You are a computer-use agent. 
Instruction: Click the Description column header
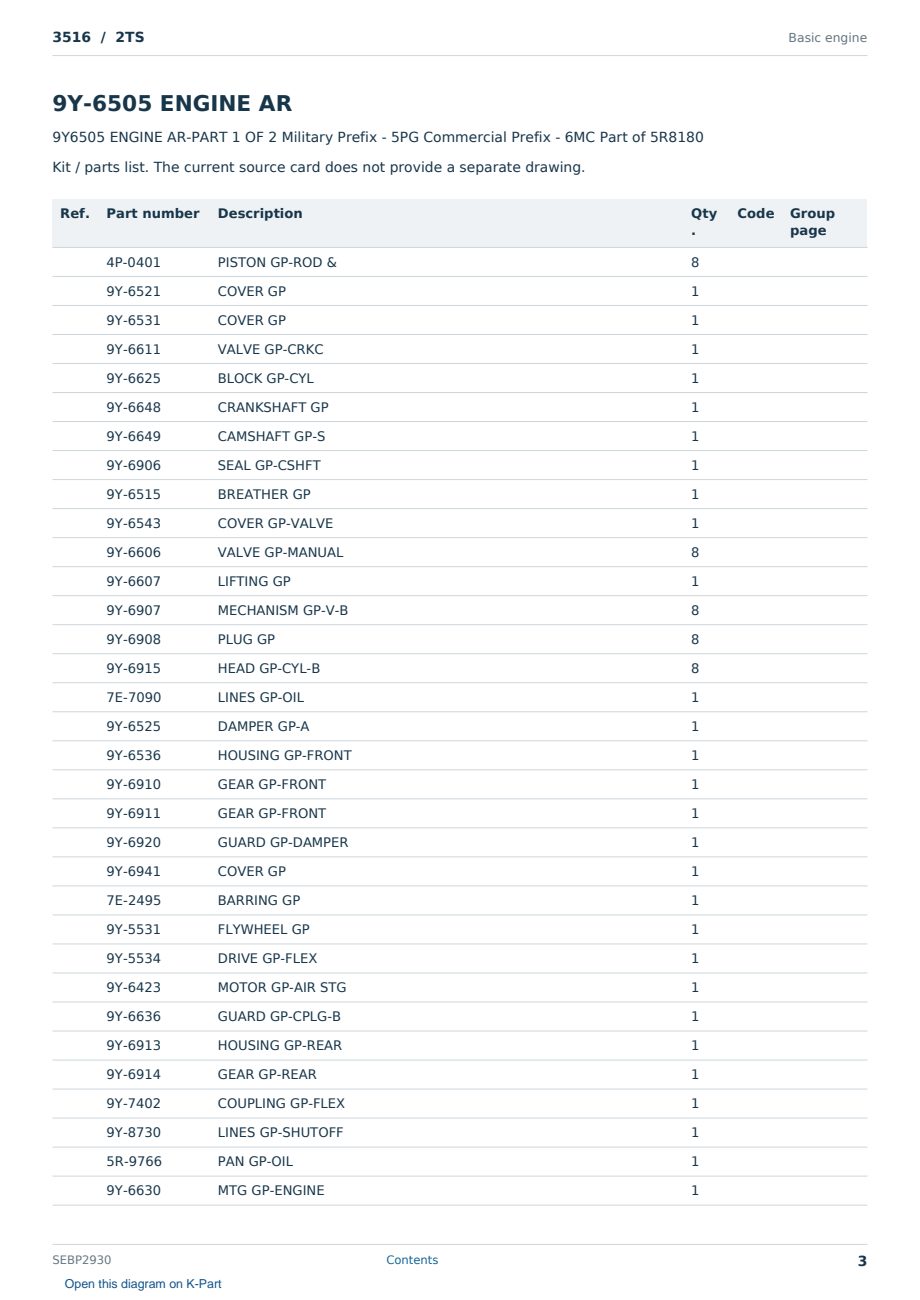click(260, 213)
